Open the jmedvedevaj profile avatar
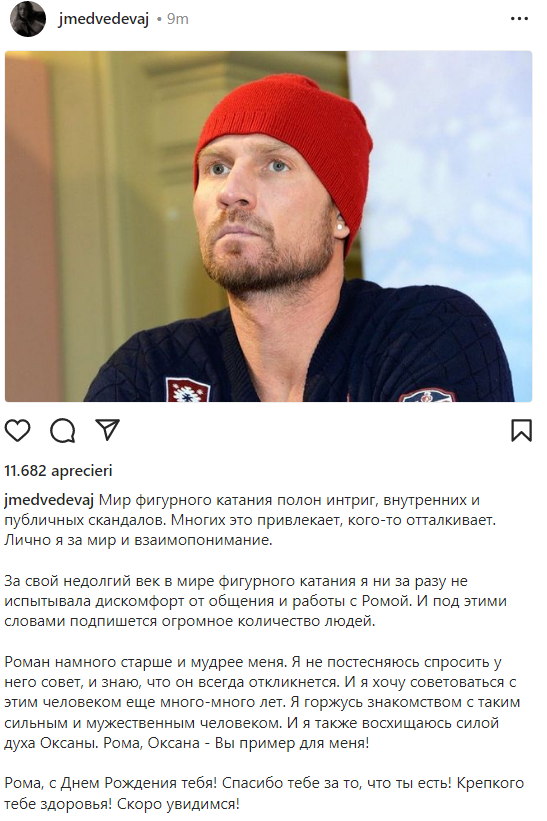 click(x=28, y=19)
